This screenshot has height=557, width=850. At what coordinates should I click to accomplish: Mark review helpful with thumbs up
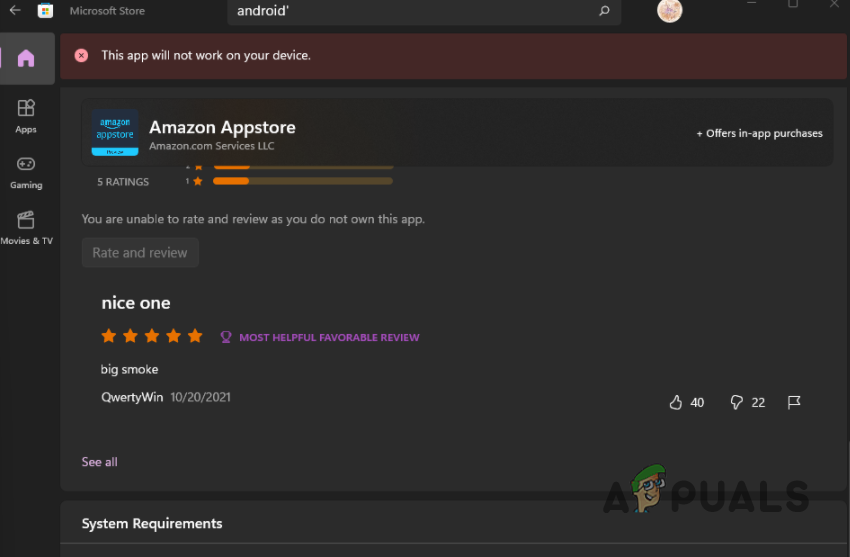(x=675, y=402)
